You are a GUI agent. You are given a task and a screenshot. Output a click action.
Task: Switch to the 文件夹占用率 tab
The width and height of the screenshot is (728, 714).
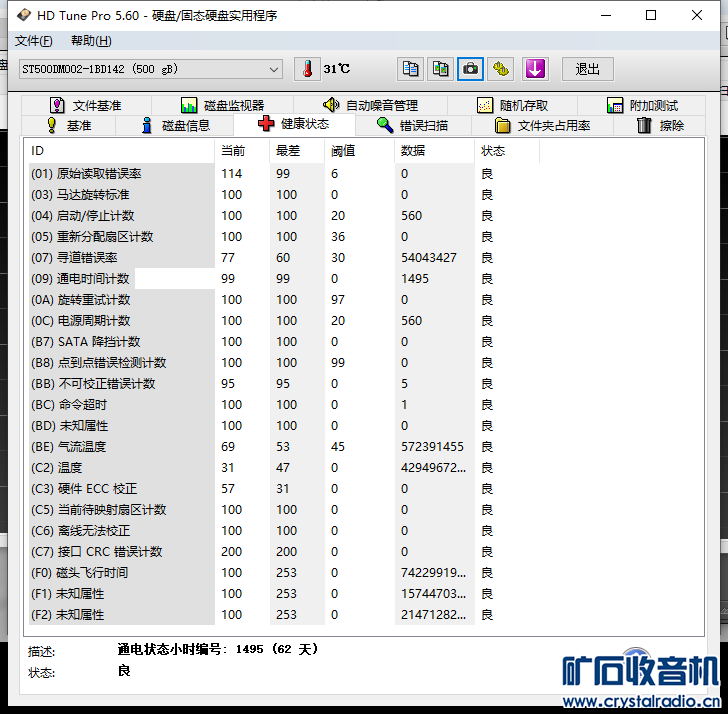point(542,125)
